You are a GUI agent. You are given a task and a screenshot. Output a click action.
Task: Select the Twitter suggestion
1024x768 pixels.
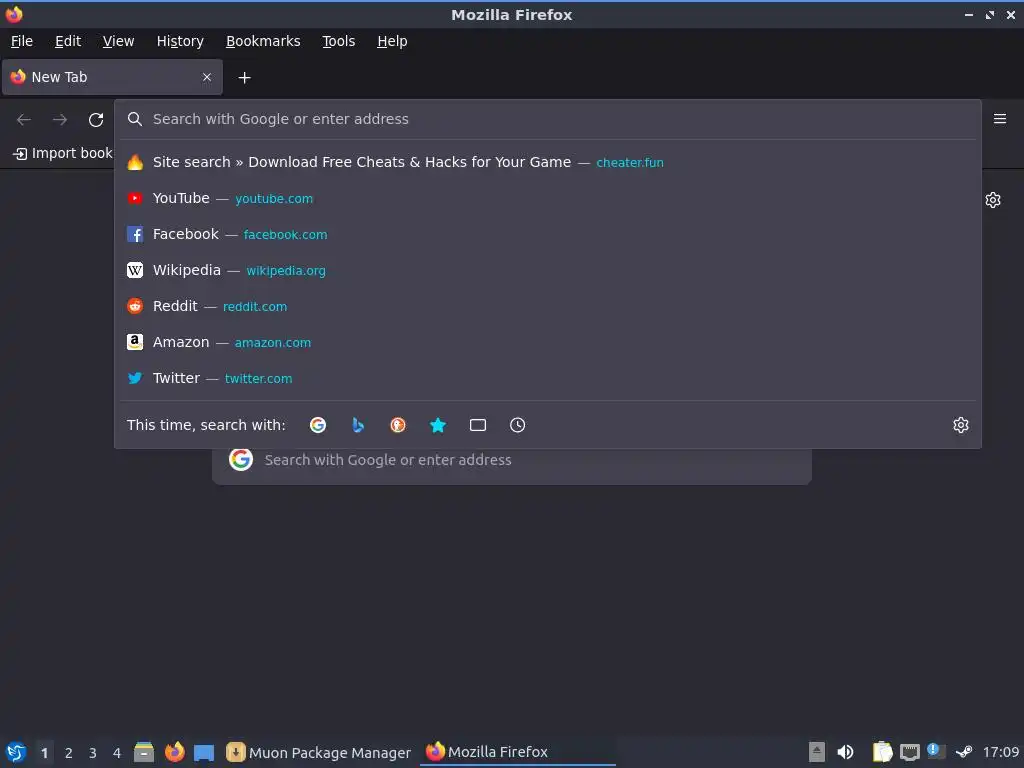(547, 377)
